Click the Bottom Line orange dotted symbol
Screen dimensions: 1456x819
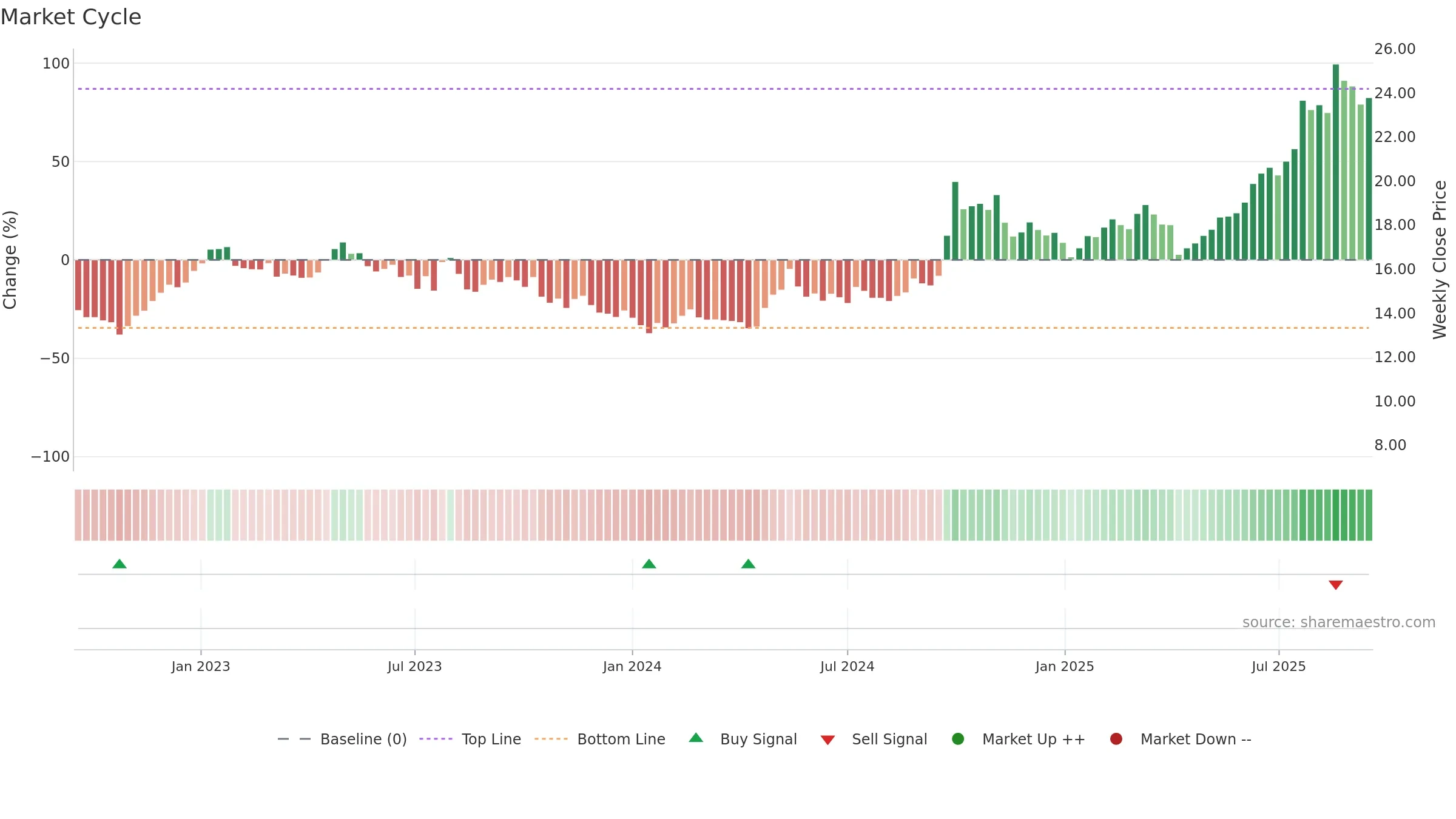coord(551,739)
